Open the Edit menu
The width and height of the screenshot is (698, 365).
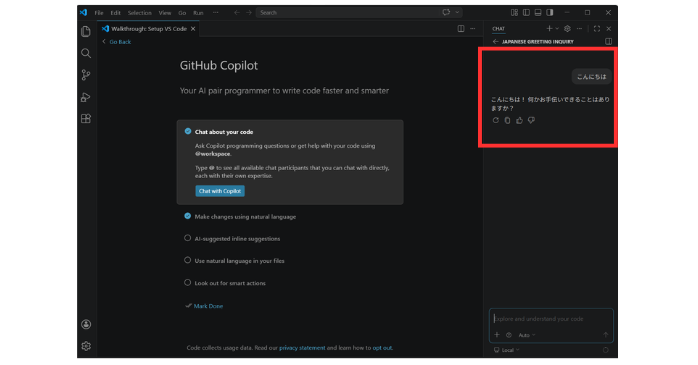coord(115,12)
